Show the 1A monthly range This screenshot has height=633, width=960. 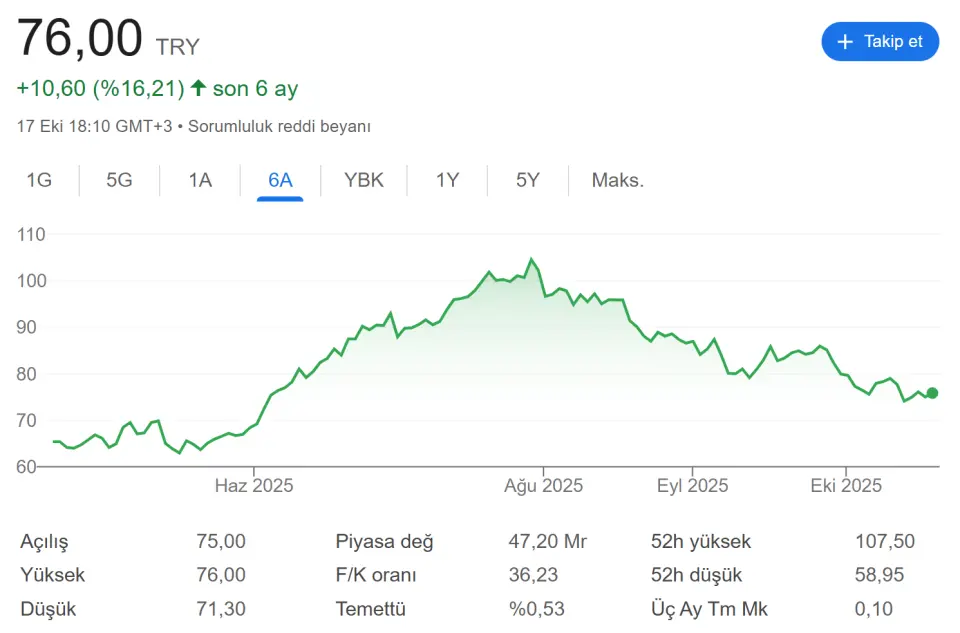(200, 181)
